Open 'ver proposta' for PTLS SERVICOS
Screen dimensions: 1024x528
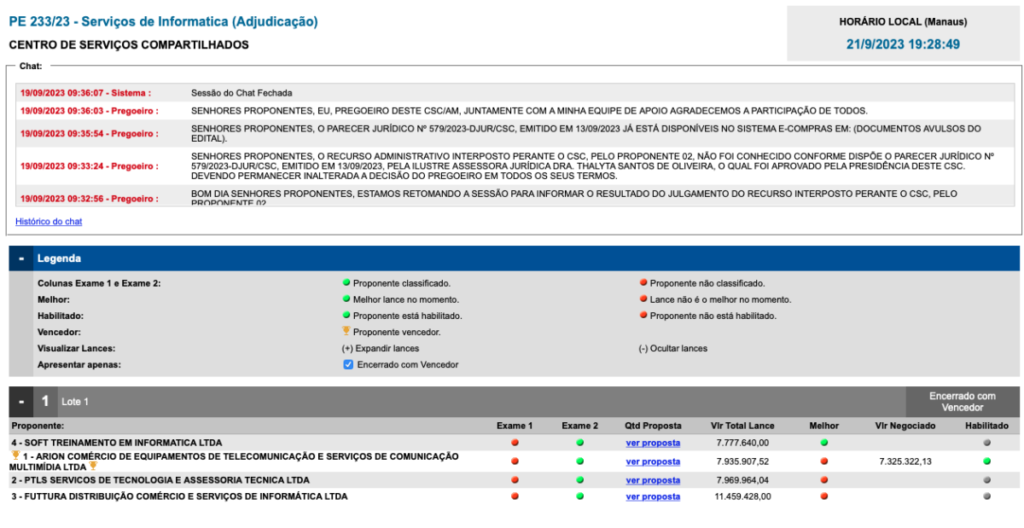tap(653, 480)
